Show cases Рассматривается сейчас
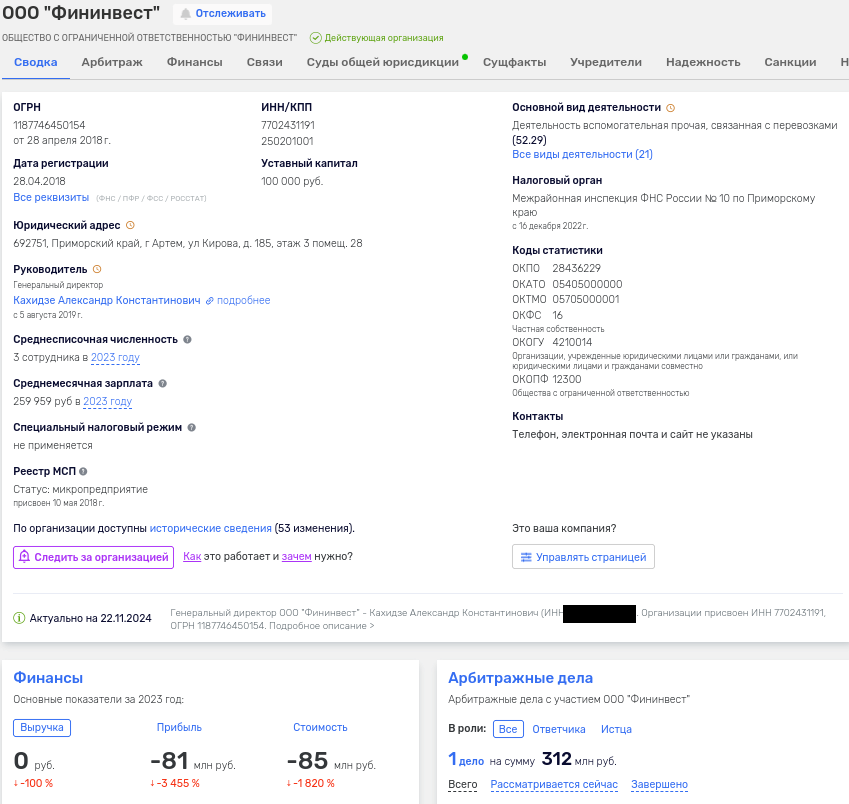 tap(554, 785)
